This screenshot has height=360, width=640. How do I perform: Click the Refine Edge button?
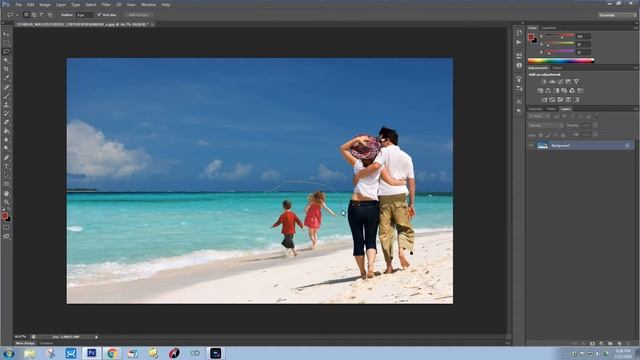point(139,15)
